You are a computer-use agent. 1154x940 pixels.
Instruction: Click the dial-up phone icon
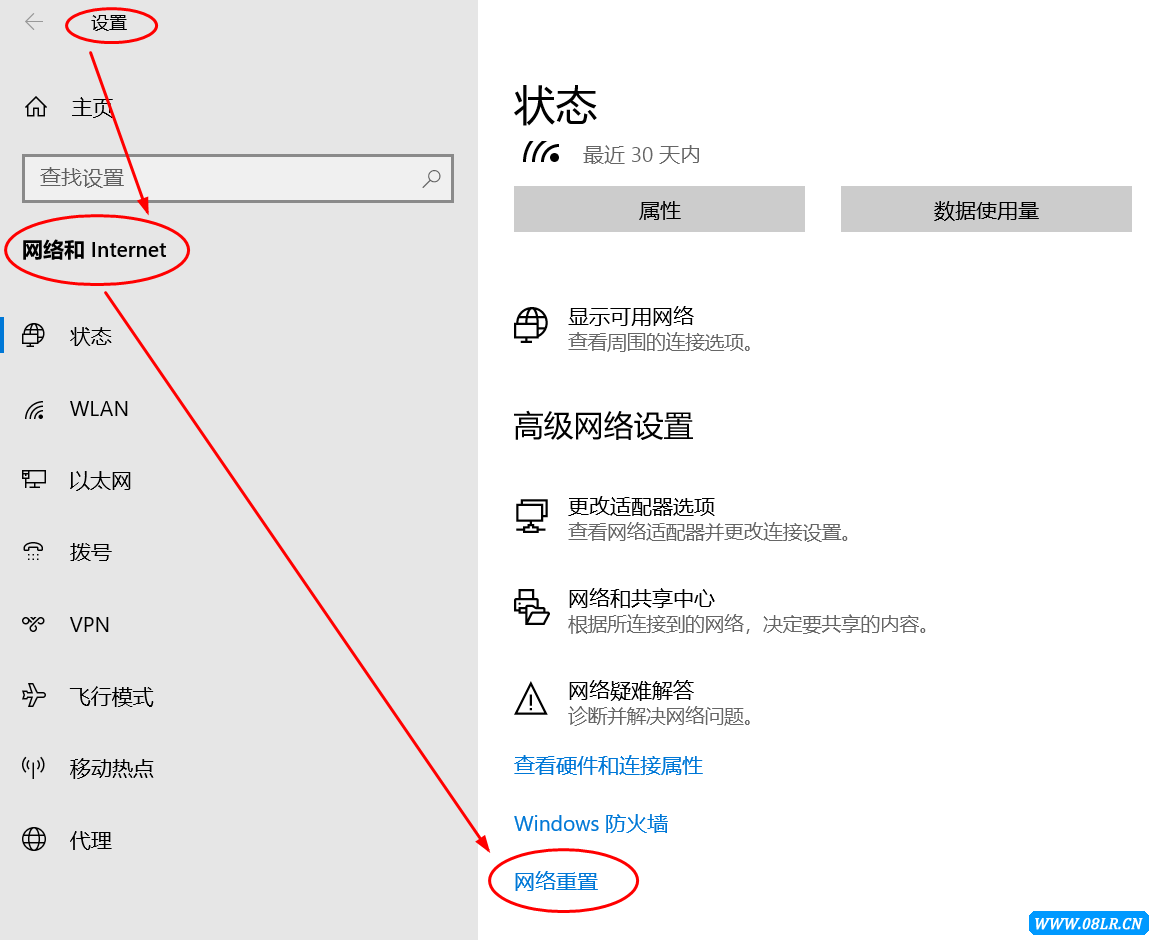pos(33,551)
